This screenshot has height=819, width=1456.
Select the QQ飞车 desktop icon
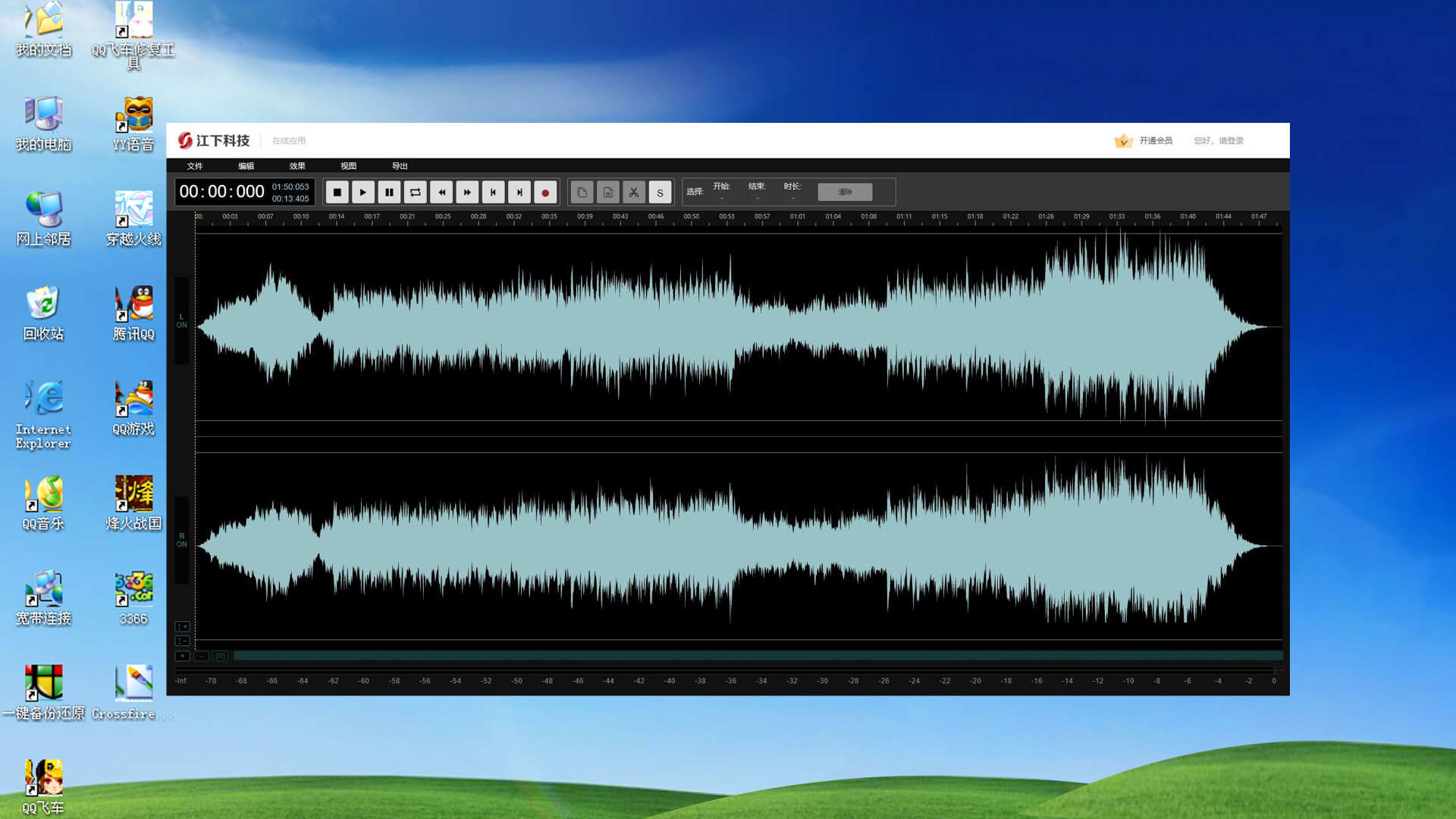pos(43,787)
